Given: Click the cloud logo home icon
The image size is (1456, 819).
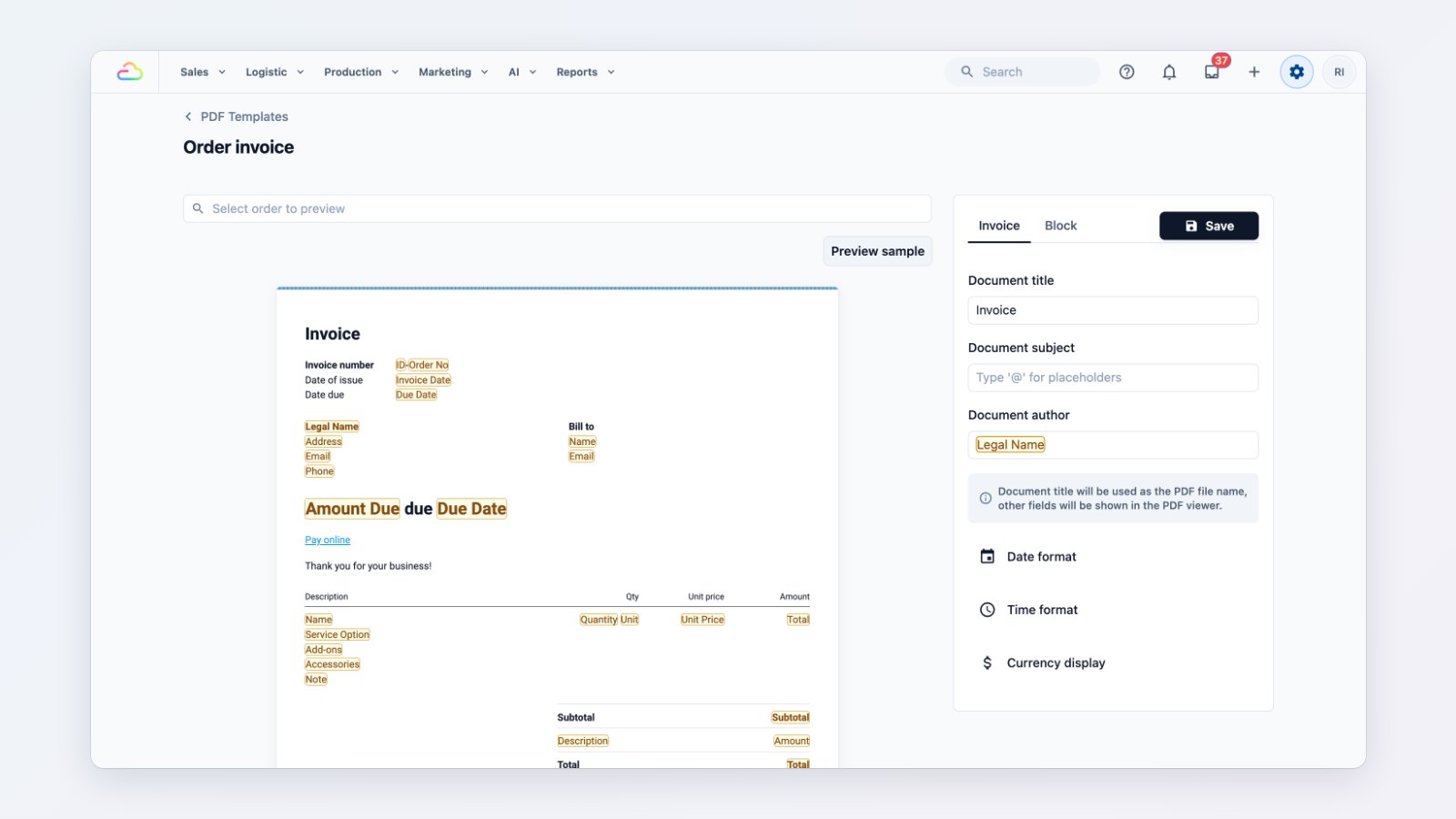Looking at the screenshot, I should (x=129, y=72).
